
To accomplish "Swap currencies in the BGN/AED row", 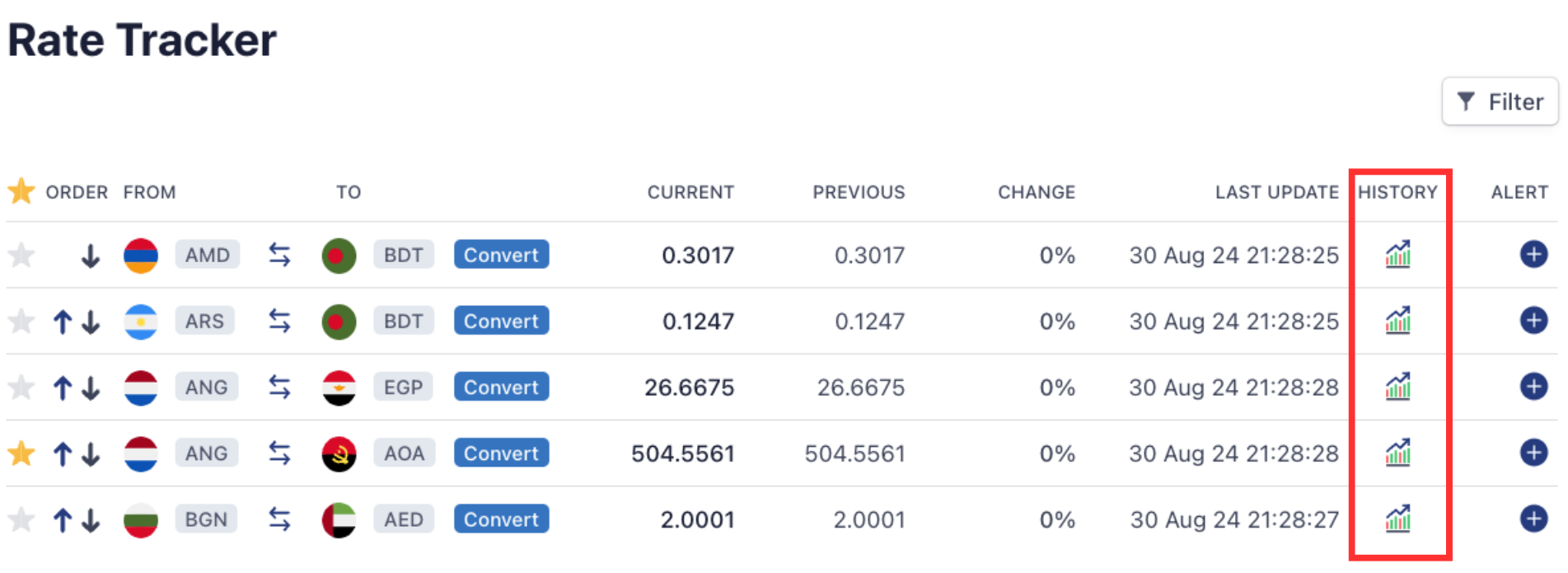I will pos(279,519).
